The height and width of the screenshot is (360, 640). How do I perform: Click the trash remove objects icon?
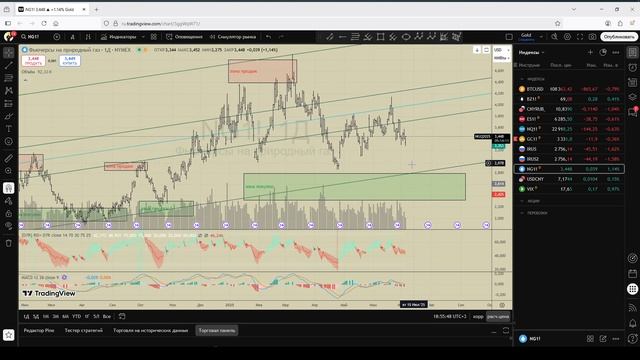[9, 243]
